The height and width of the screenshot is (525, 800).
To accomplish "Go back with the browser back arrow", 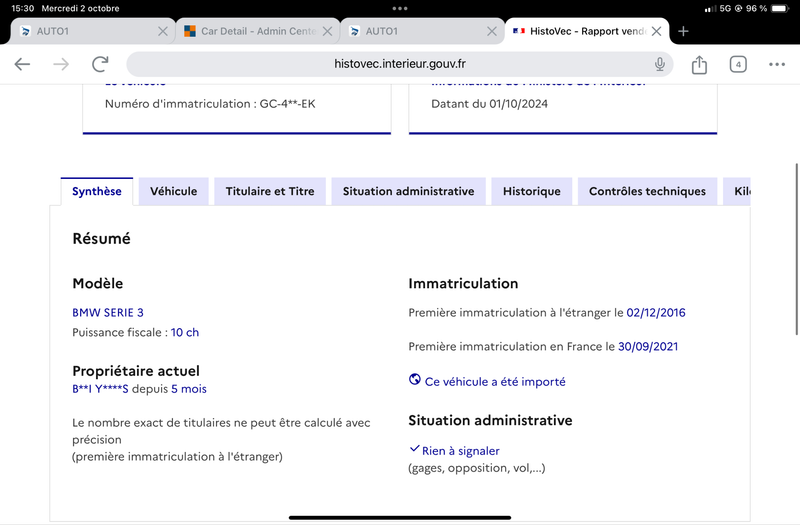I will click(22, 64).
